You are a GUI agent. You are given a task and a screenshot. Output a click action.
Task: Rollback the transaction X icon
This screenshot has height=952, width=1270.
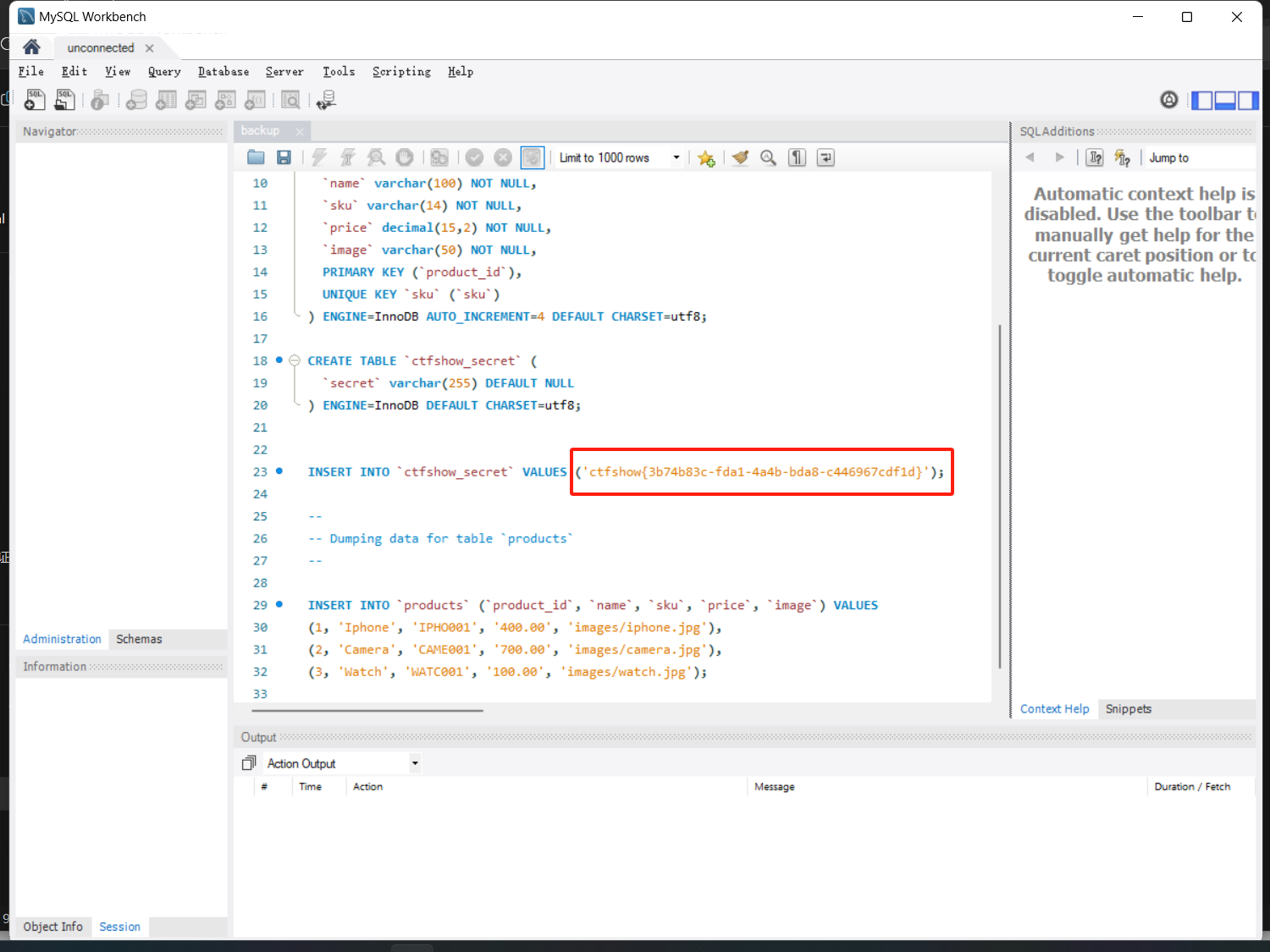(503, 157)
